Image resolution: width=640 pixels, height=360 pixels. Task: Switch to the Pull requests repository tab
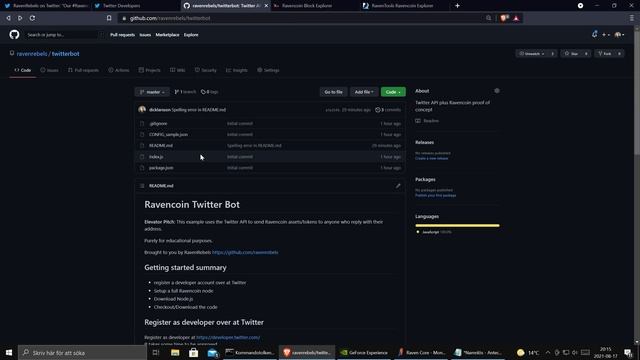tap(83, 70)
